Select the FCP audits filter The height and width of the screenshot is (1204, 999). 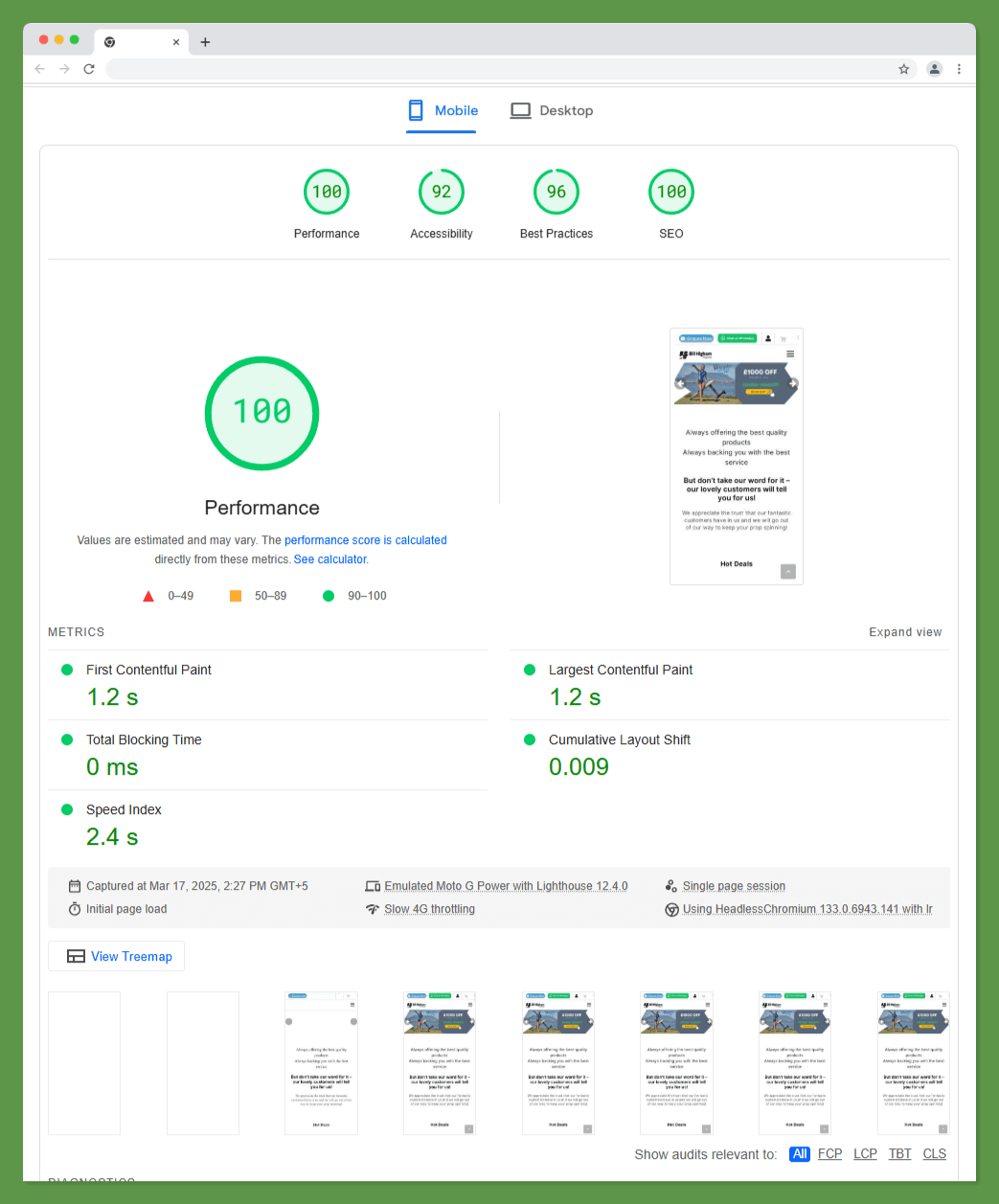830,1154
